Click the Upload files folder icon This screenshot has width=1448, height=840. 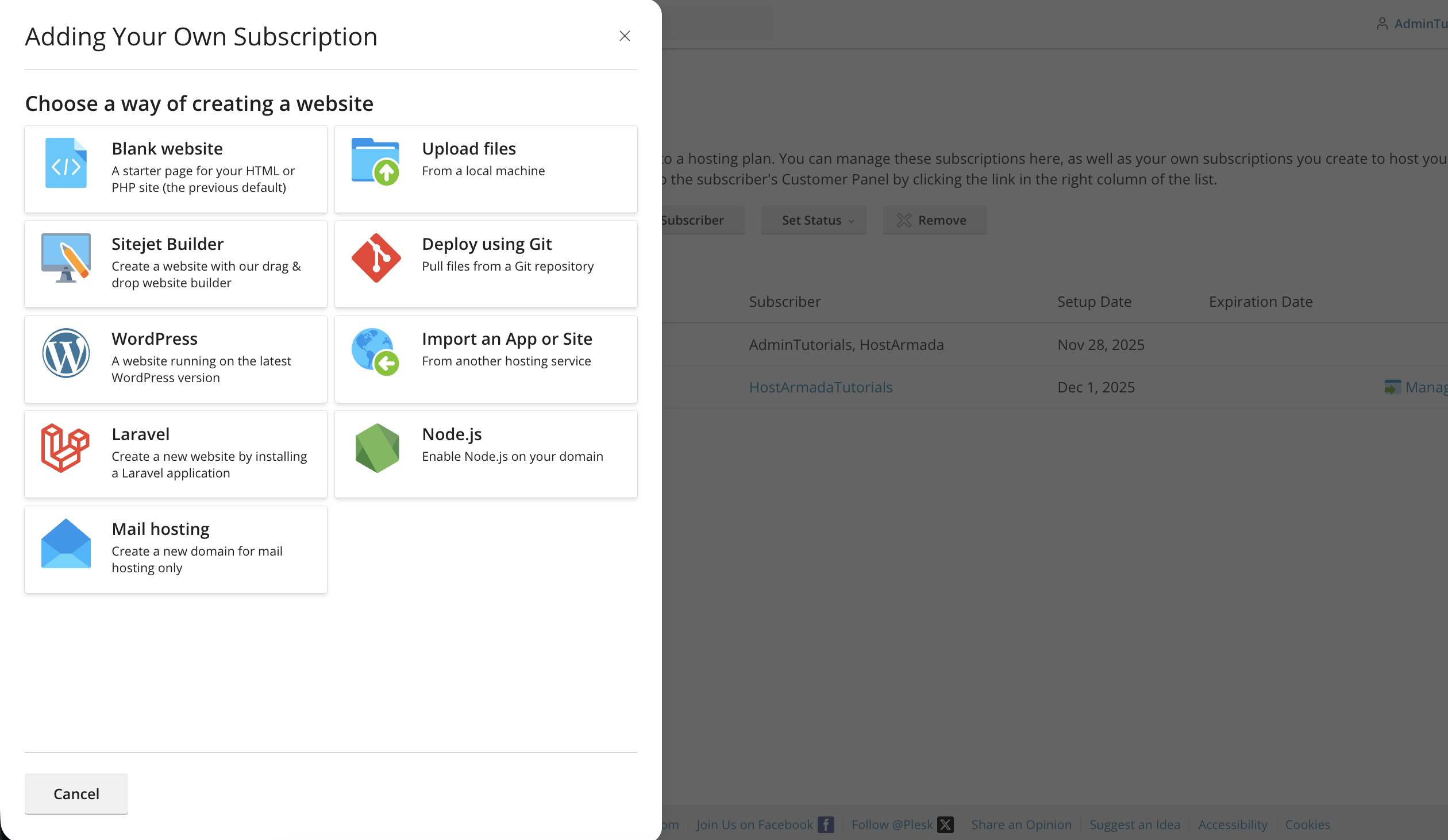click(376, 161)
